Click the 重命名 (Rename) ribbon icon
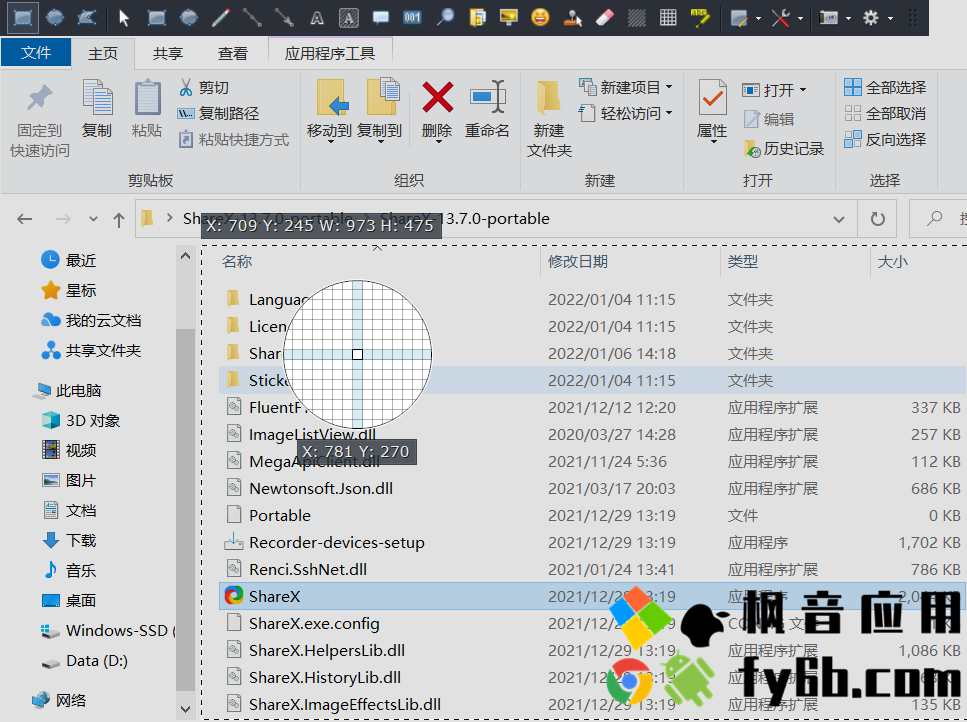The height and width of the screenshot is (722, 967). click(487, 109)
